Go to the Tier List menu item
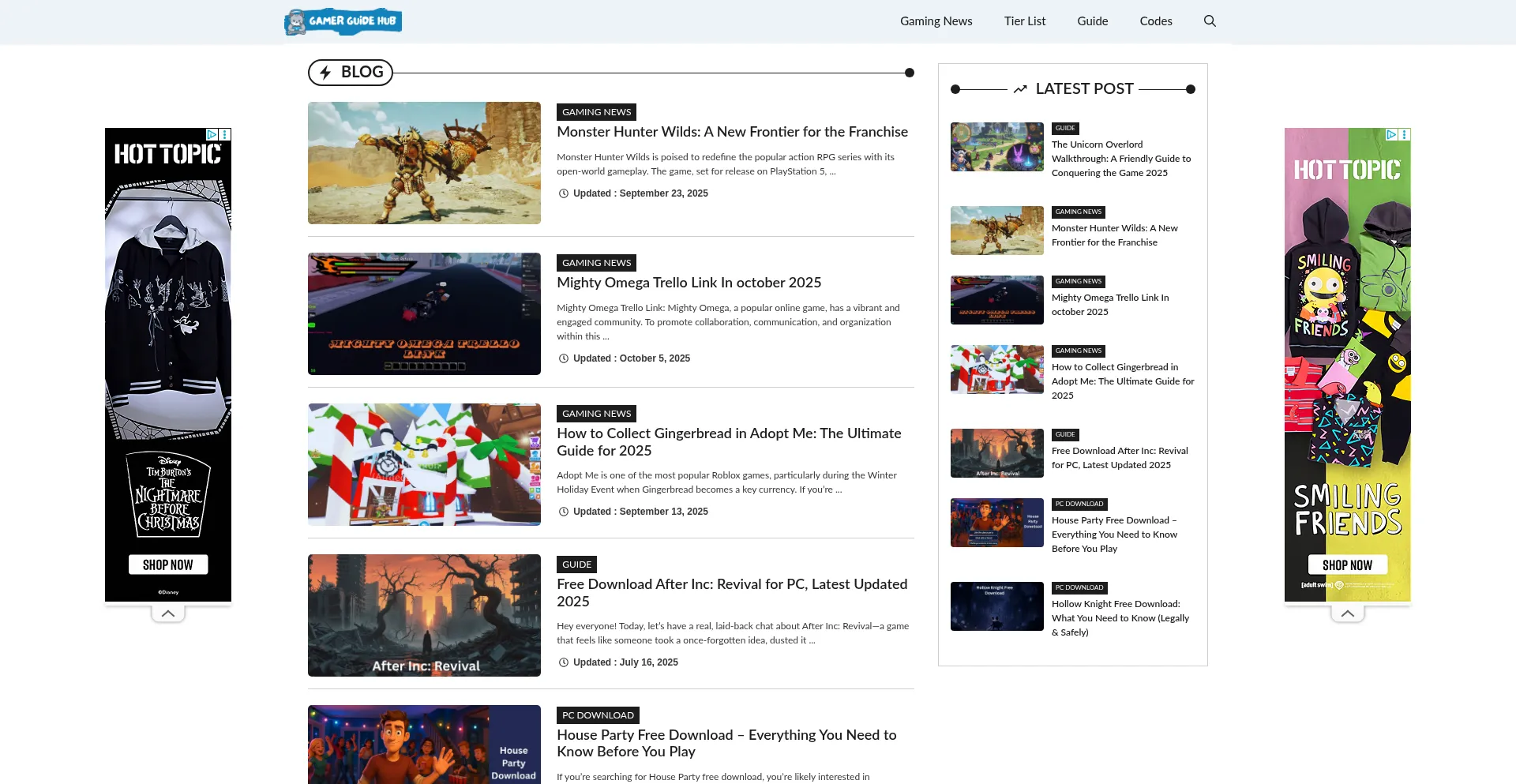 point(1024,21)
